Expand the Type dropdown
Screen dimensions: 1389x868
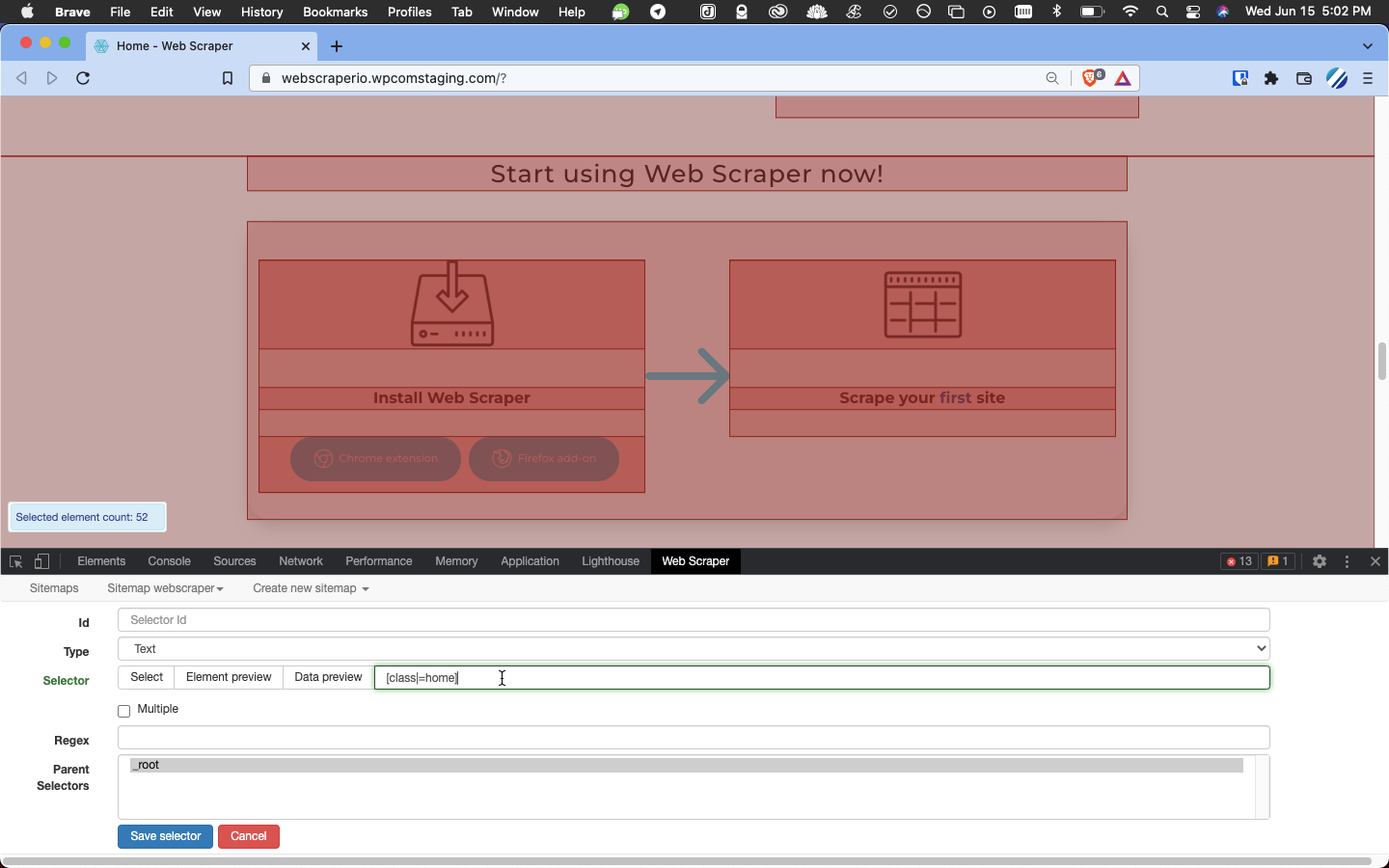pos(694,649)
